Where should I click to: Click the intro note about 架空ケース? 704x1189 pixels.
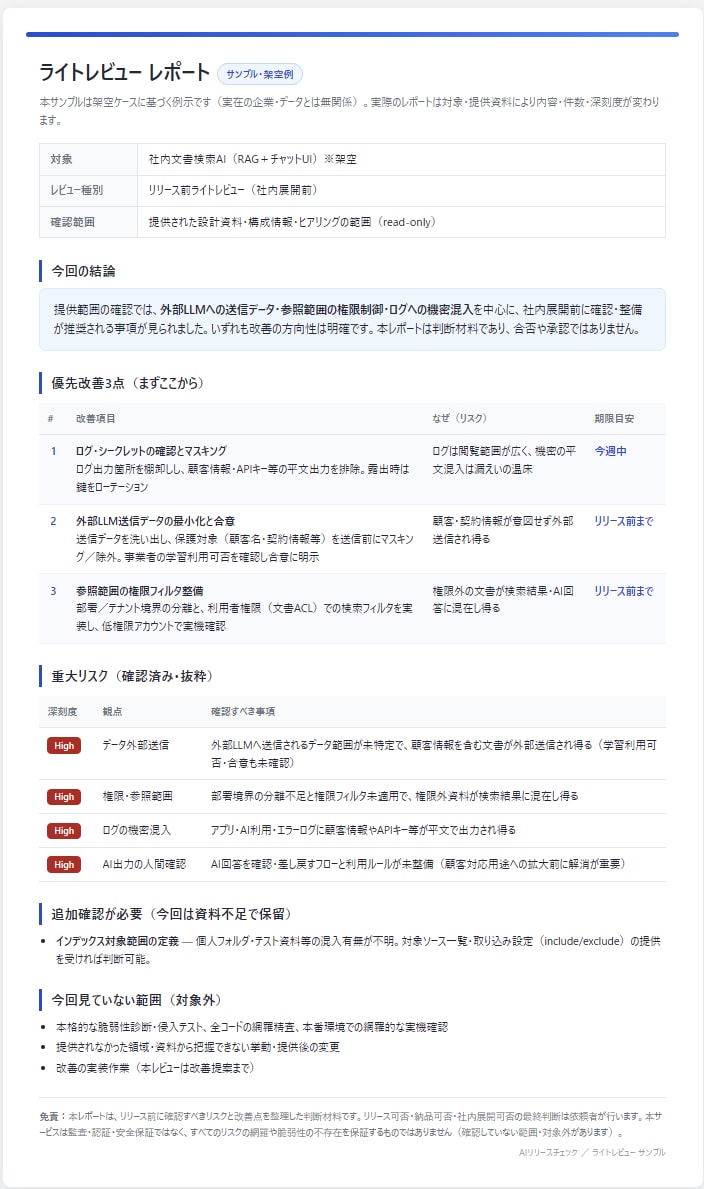tap(350, 111)
